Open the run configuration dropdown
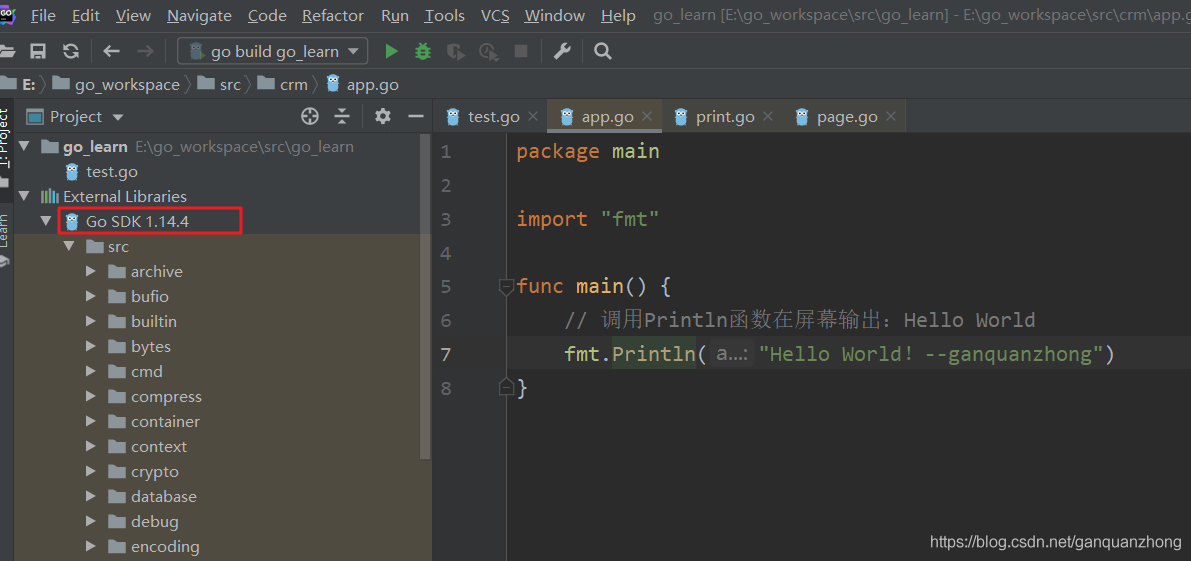The width and height of the screenshot is (1191, 561). (x=273, y=51)
